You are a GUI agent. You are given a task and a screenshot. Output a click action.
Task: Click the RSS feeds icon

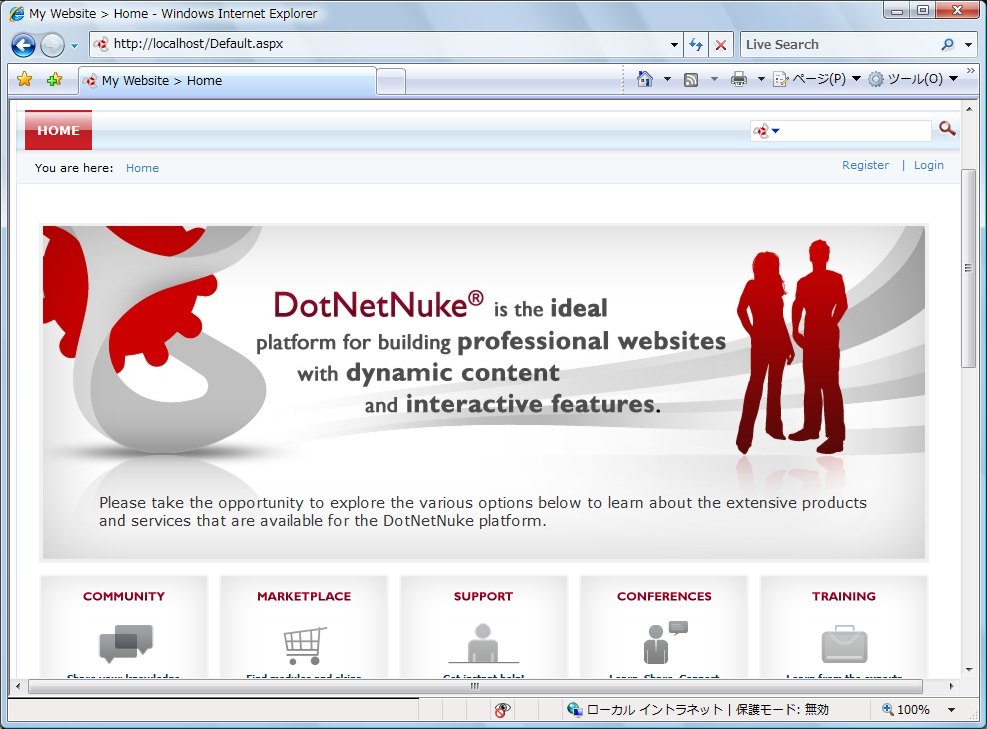tap(691, 79)
